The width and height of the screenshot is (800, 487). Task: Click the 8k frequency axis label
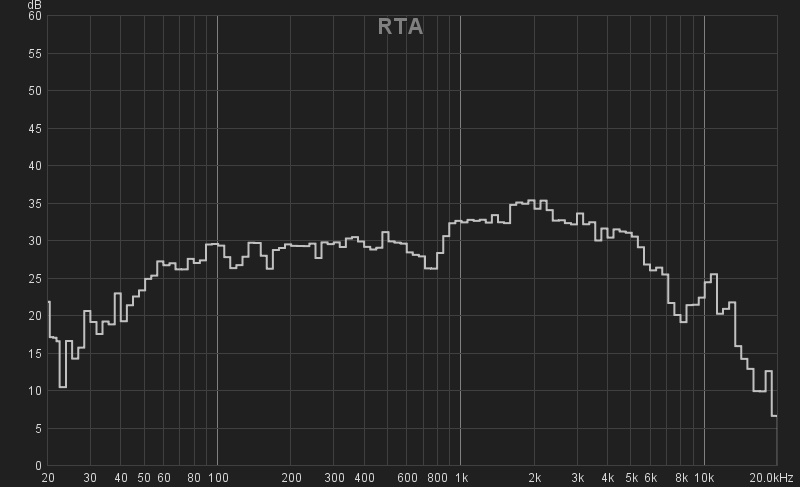click(x=682, y=478)
